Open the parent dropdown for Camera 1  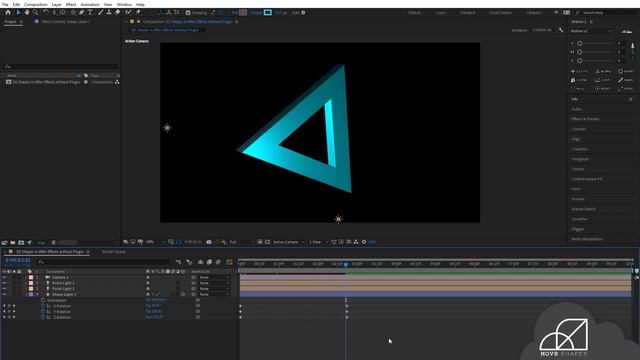pyautogui.click(x=214, y=277)
